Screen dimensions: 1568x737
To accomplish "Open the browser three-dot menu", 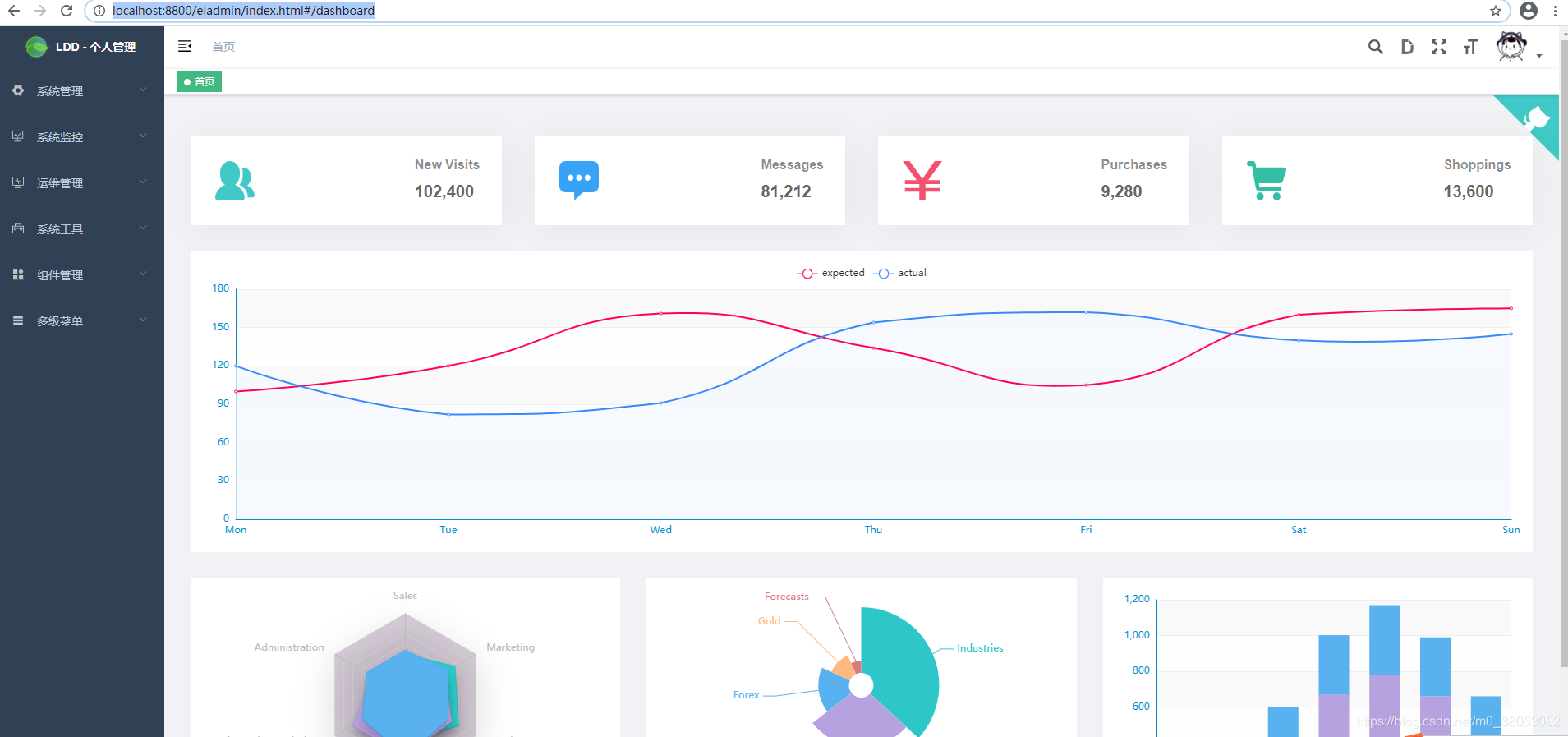I will pyautogui.click(x=1556, y=11).
